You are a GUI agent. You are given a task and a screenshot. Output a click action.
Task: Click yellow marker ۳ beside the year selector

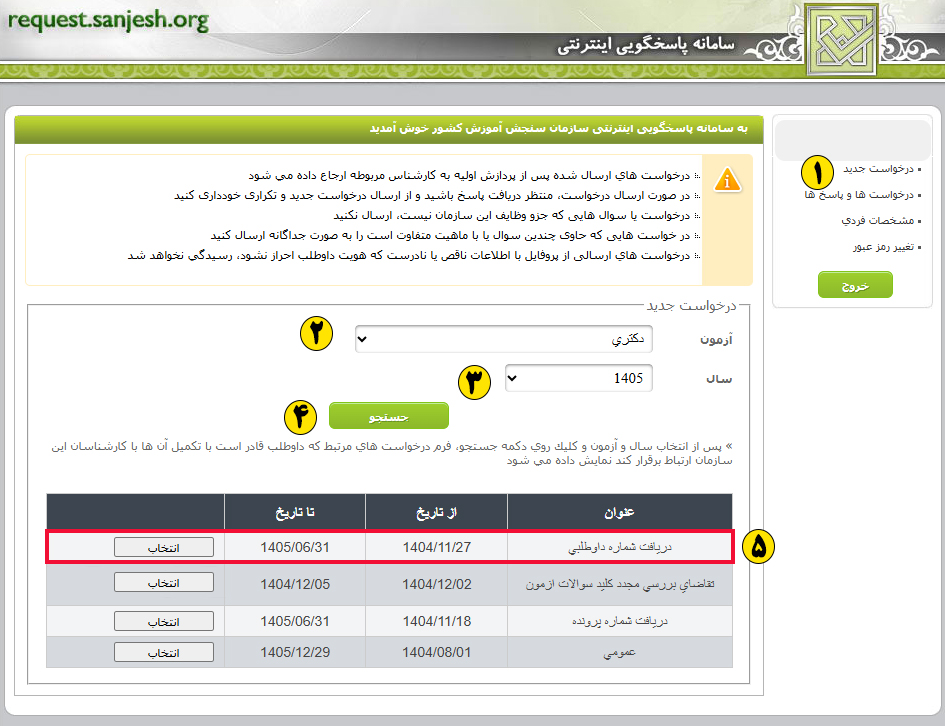(475, 383)
